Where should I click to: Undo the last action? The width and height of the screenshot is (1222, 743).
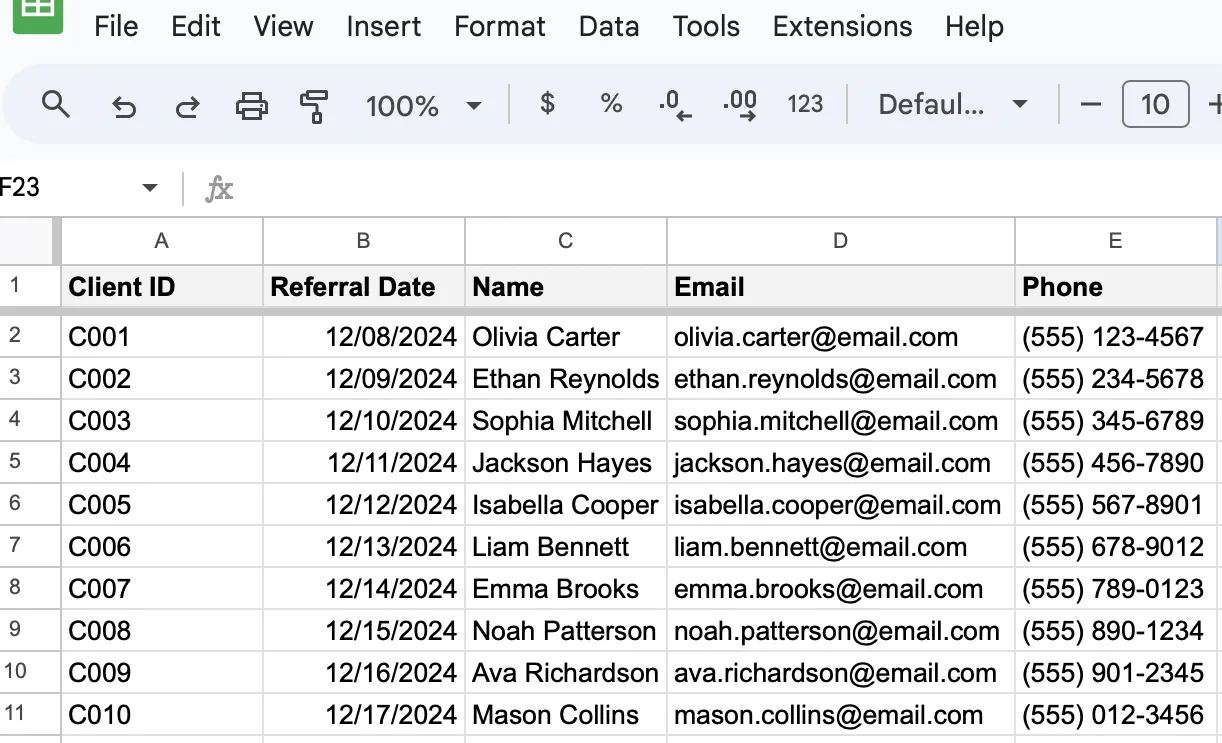point(123,105)
